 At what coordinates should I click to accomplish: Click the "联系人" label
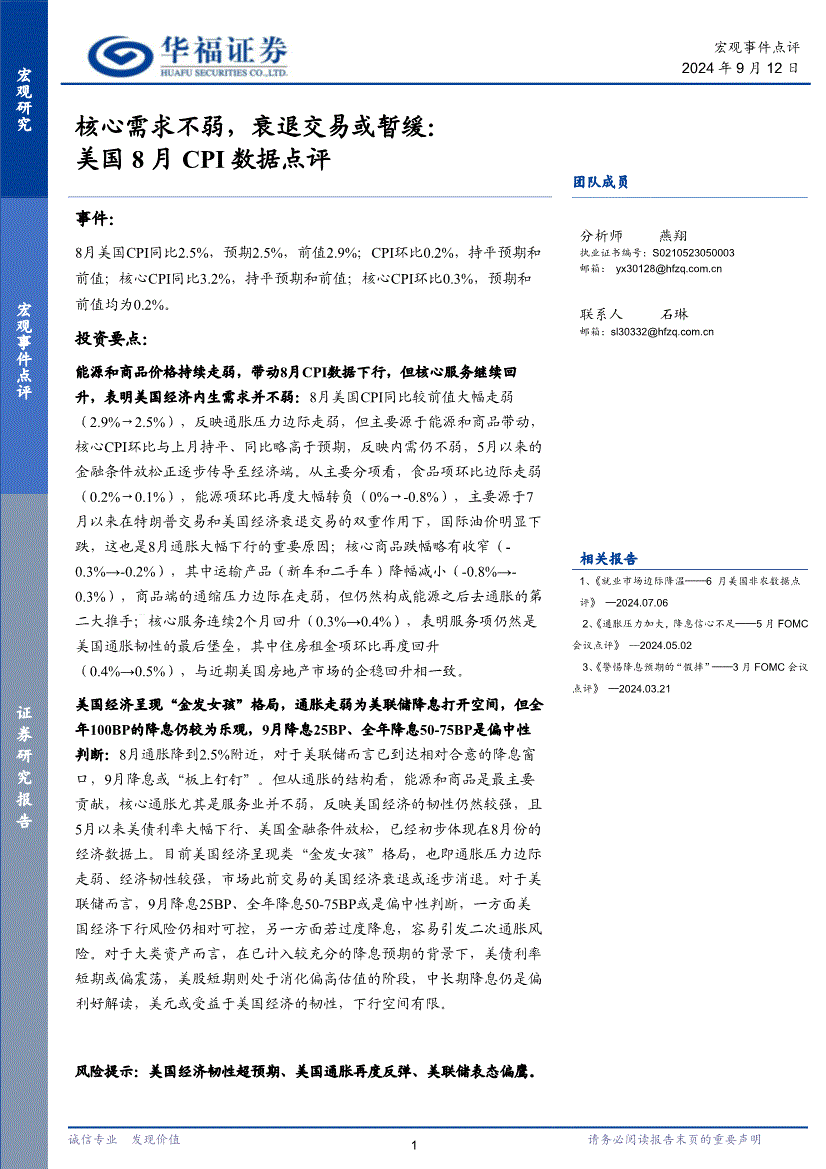[602, 314]
